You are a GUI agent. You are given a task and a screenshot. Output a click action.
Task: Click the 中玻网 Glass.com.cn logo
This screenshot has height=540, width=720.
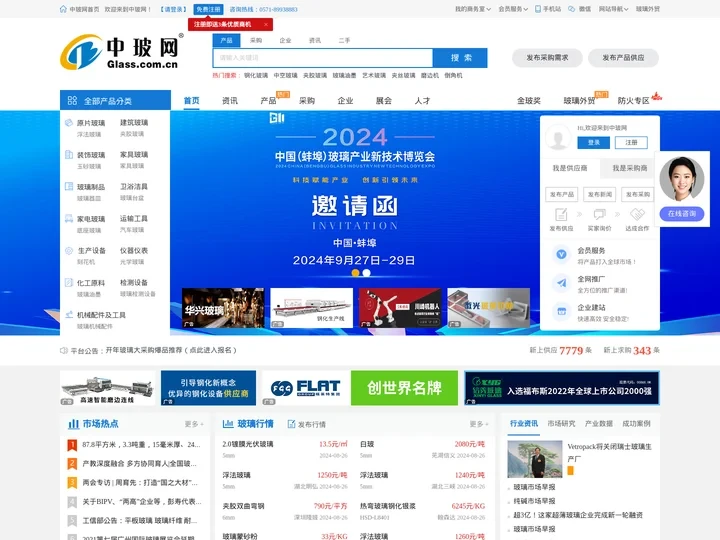(122, 51)
